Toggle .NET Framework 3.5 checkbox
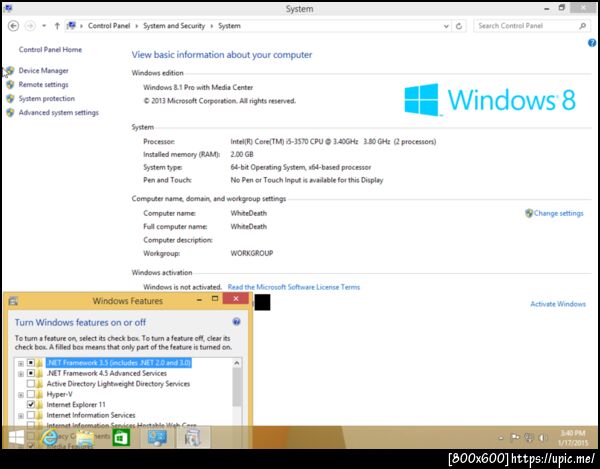 pos(31,363)
